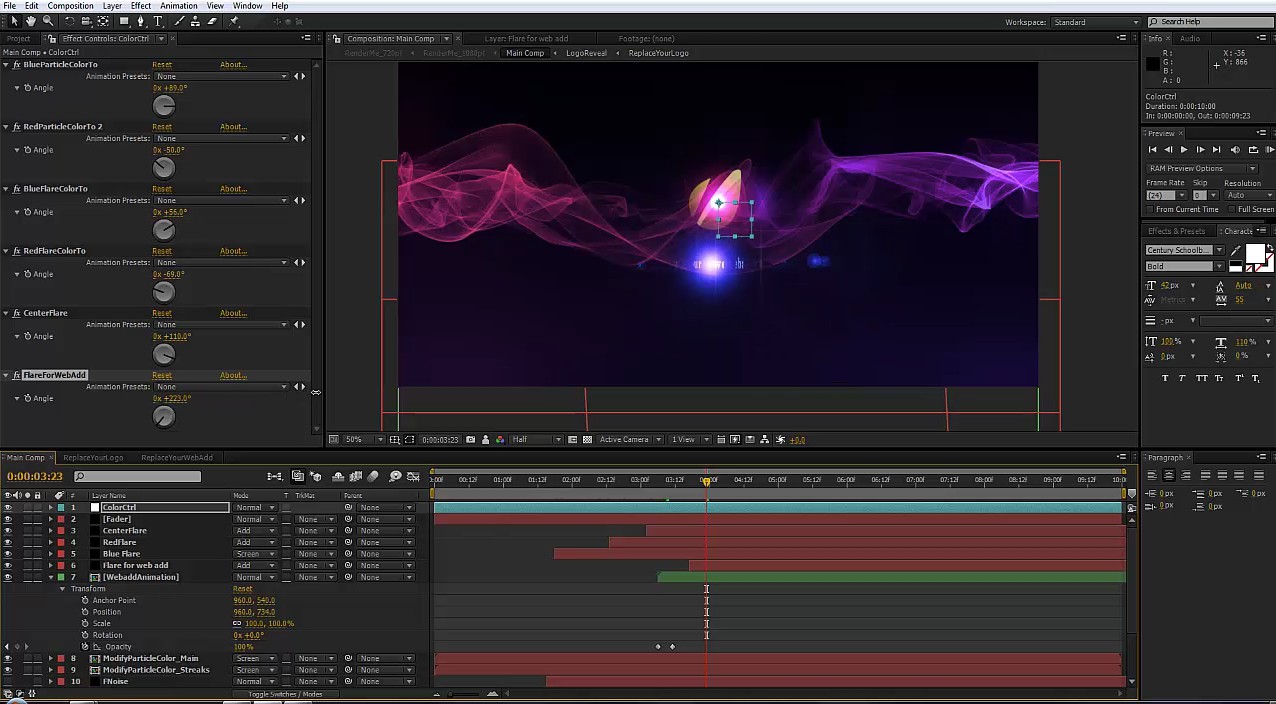Toggle loop option in Preview panel
The width and height of the screenshot is (1276, 704).
pos(1252,150)
